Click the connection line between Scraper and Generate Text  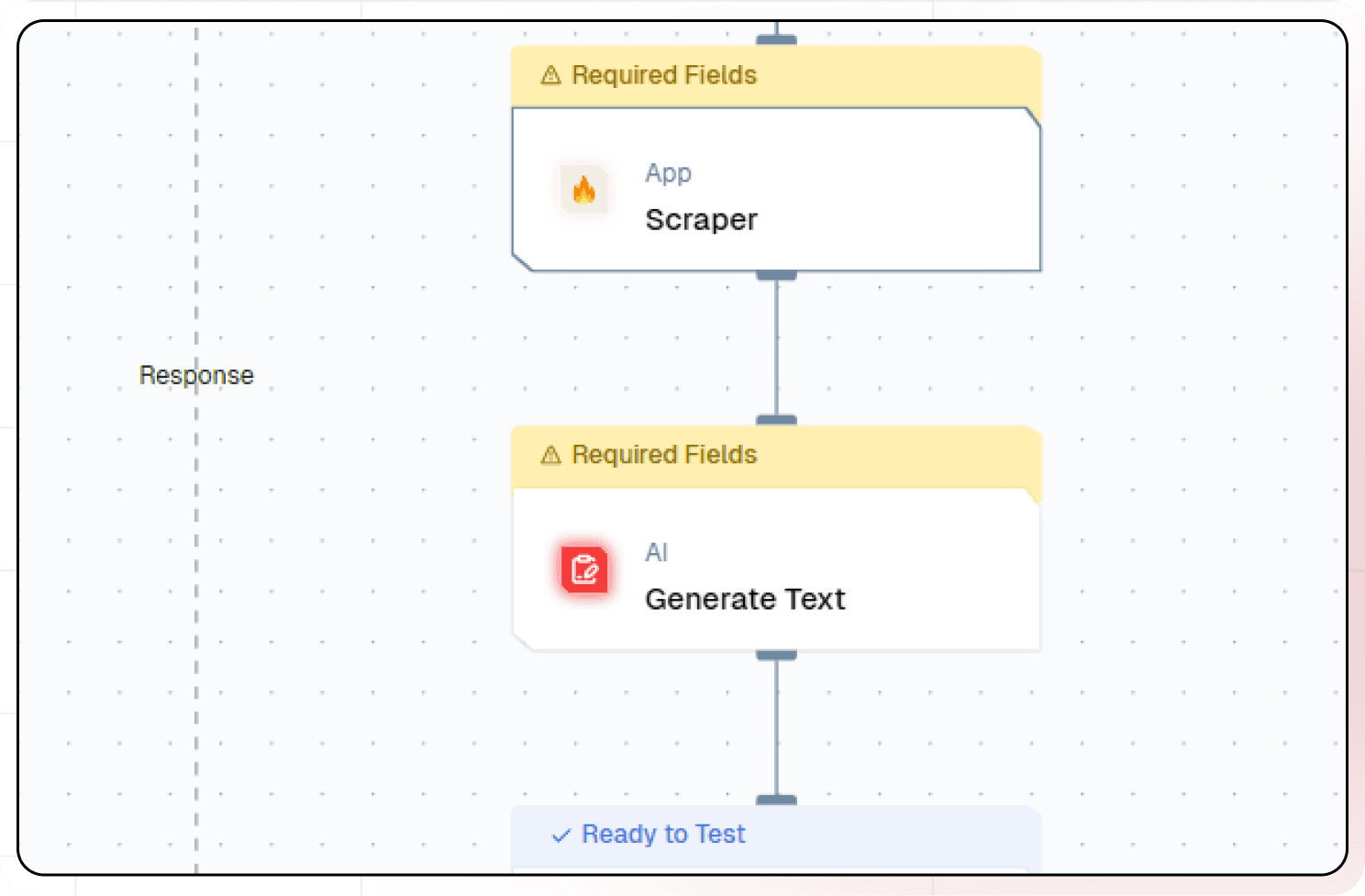[x=777, y=348]
